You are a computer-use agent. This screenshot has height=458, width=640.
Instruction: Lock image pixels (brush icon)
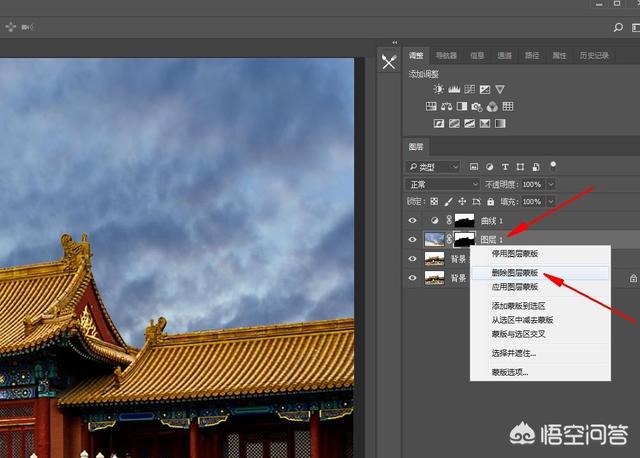coord(448,202)
